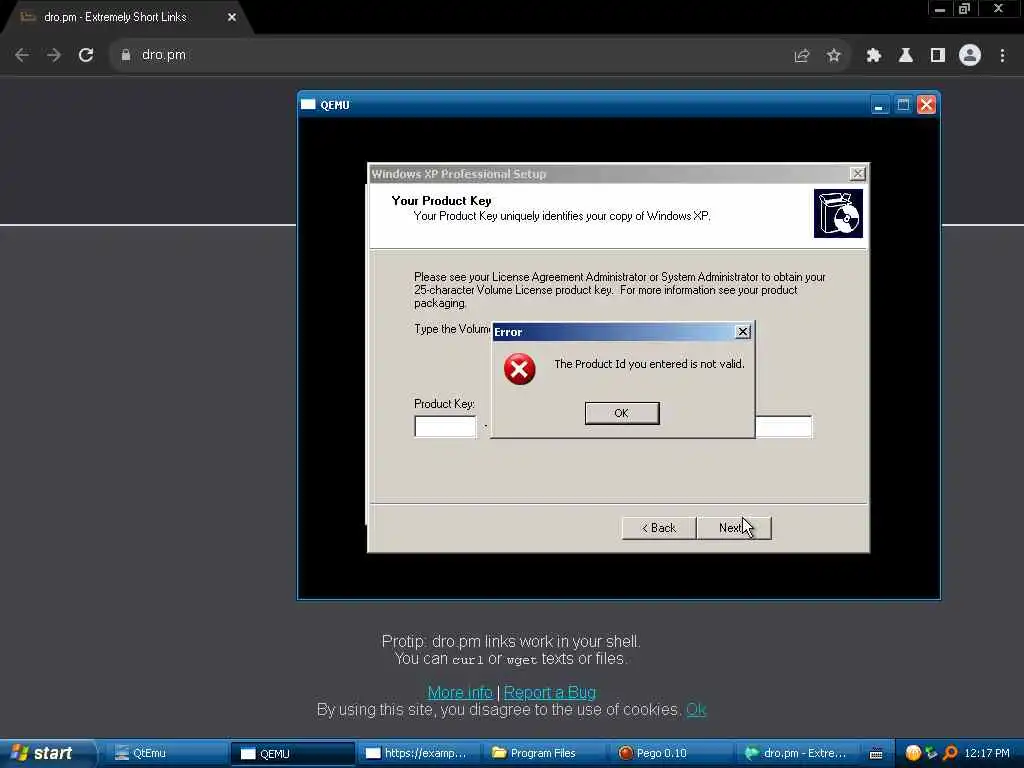The image size is (1024, 768).
Task: Click the share page icon
Action: click(x=802, y=56)
